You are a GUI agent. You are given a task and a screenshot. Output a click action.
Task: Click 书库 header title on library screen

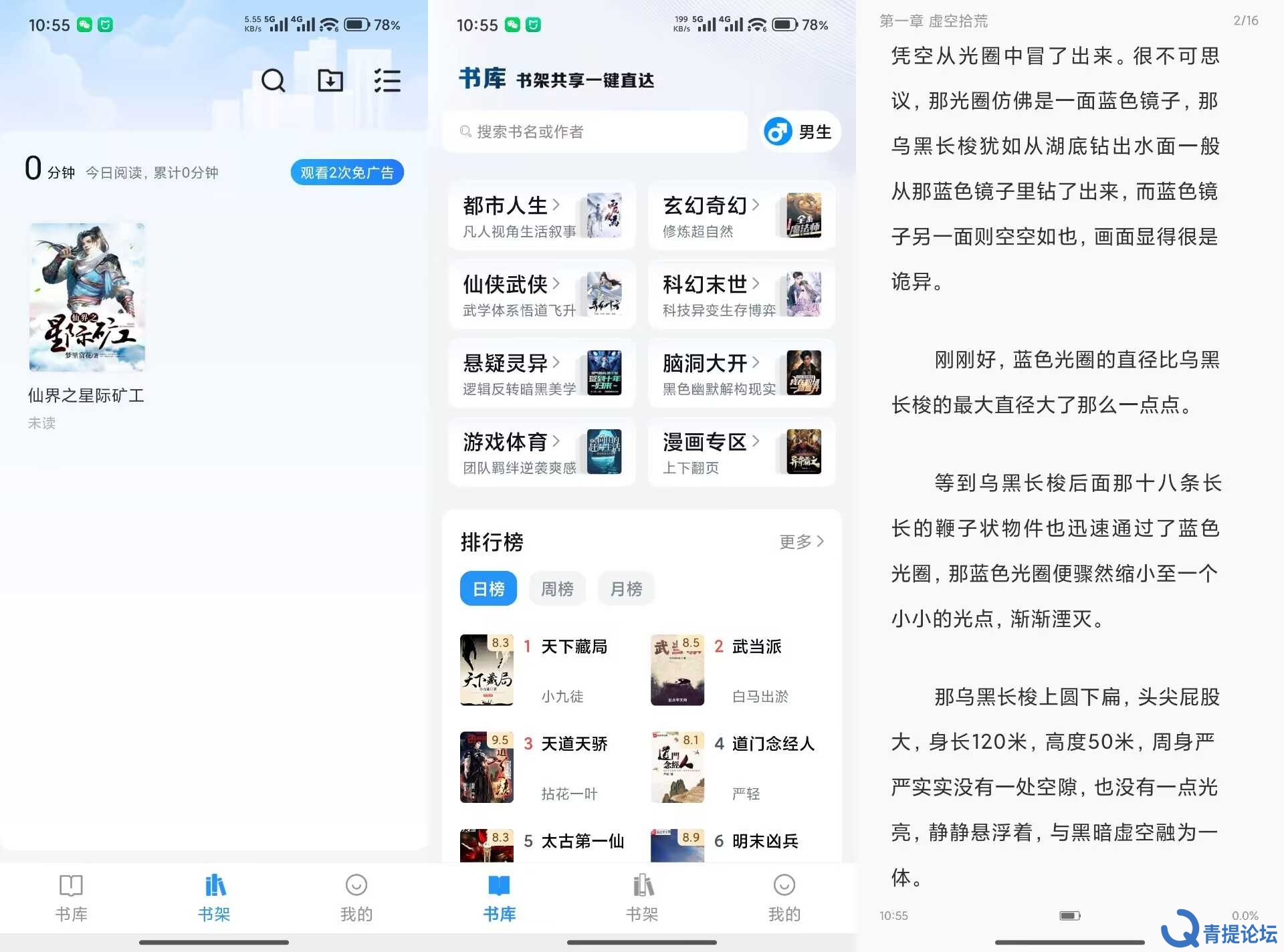tap(482, 78)
